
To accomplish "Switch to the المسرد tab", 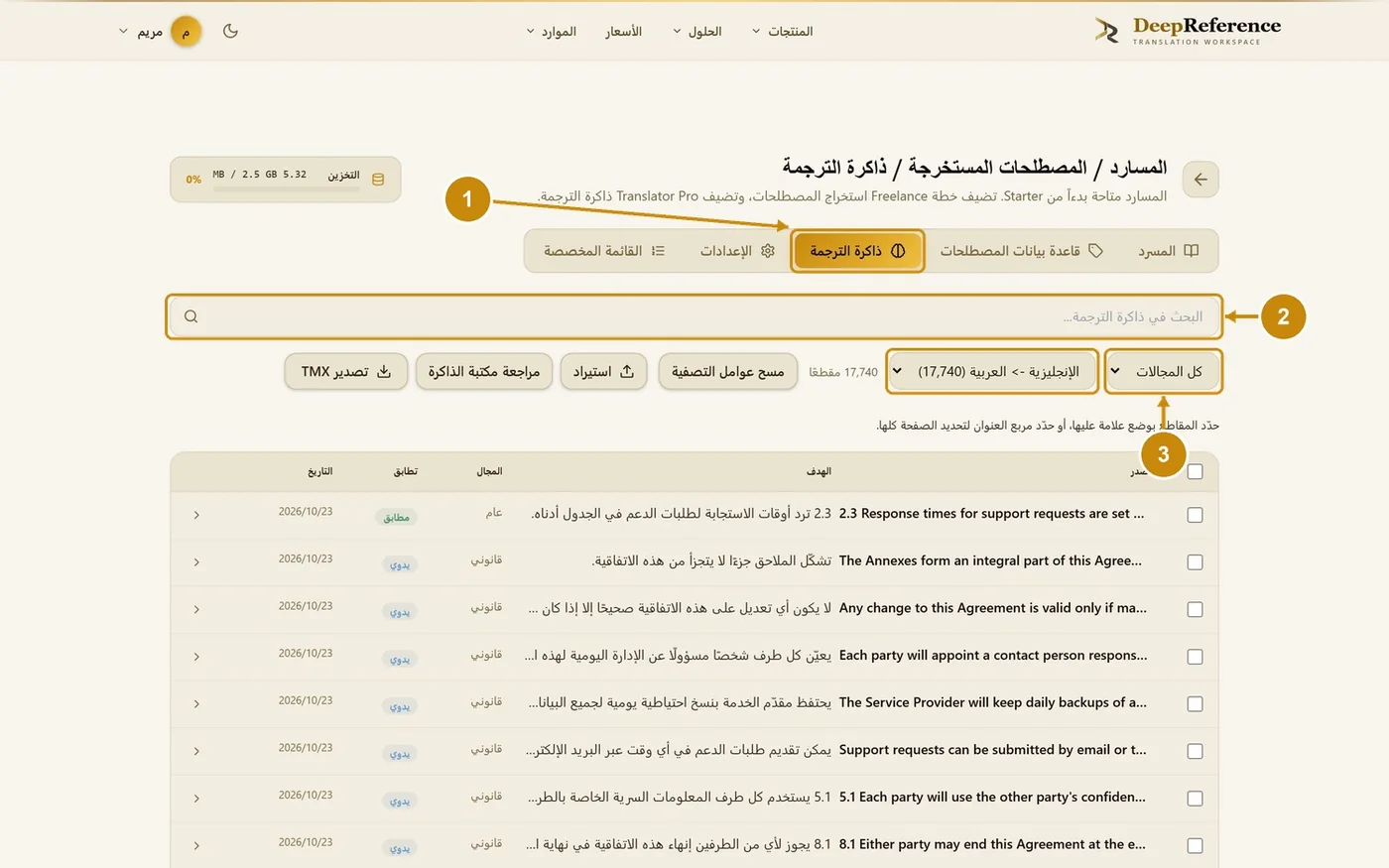I will coord(1168,251).
